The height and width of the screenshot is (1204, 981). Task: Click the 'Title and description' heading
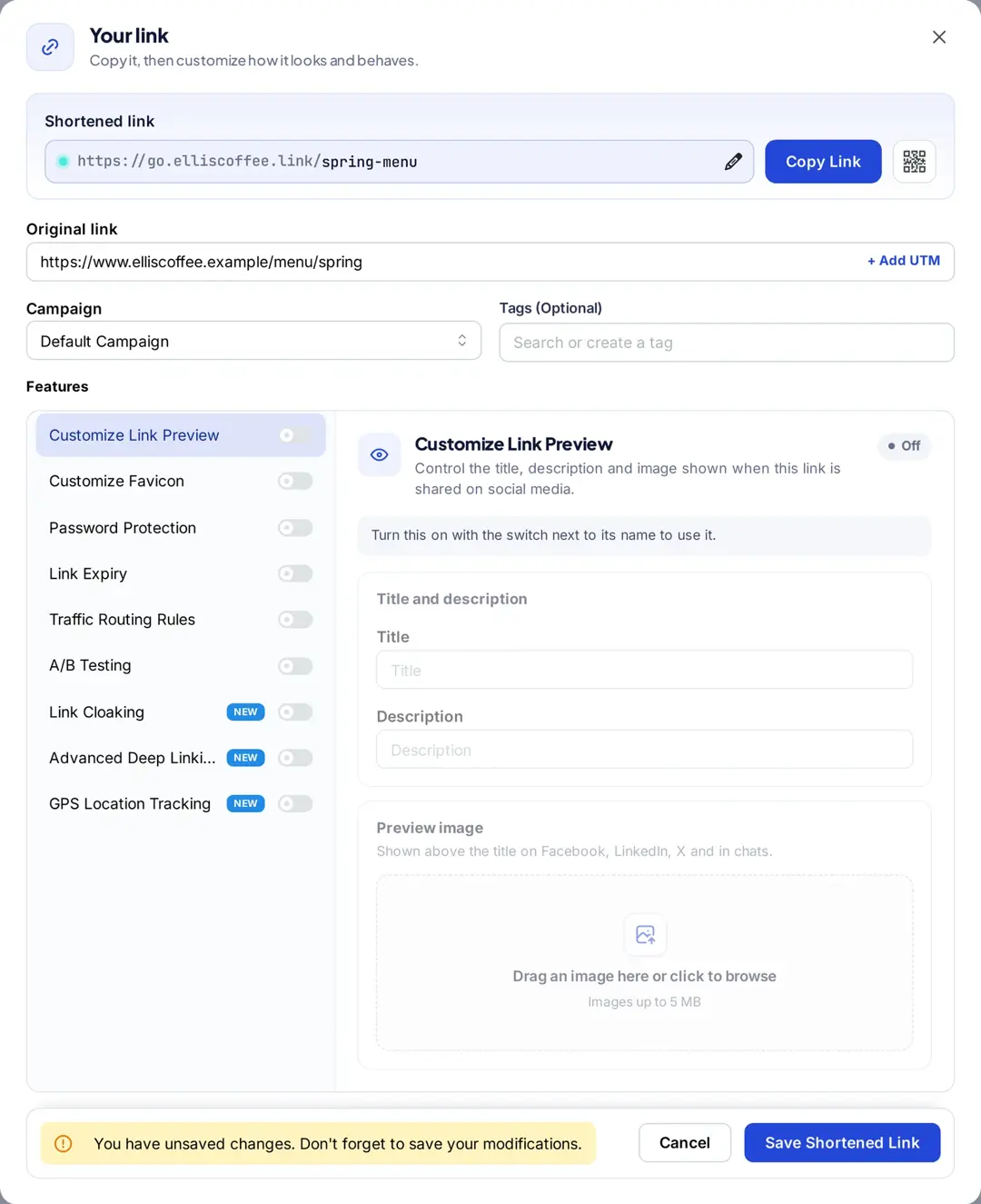(451, 599)
